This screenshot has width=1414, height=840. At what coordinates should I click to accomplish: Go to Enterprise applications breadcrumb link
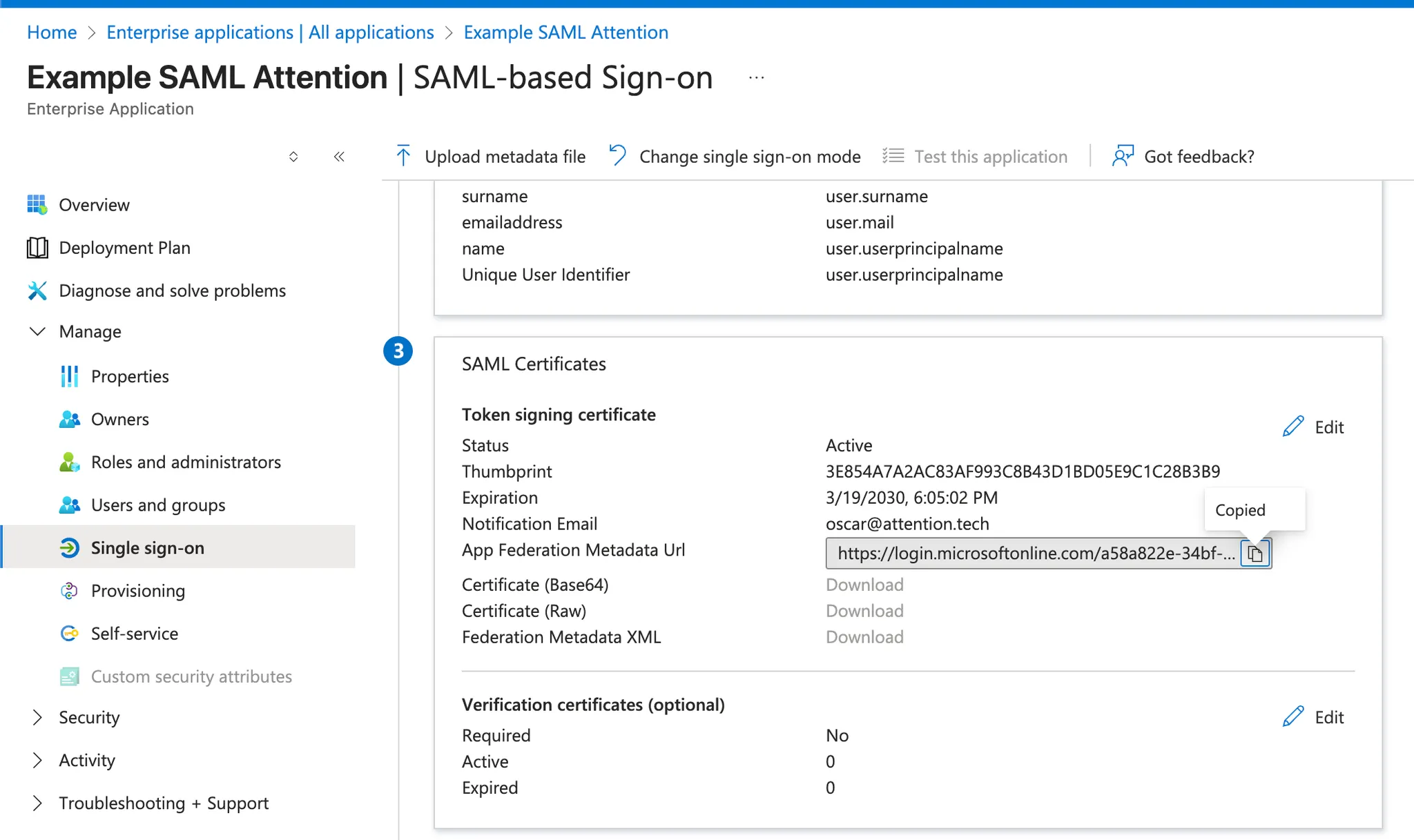click(x=270, y=32)
